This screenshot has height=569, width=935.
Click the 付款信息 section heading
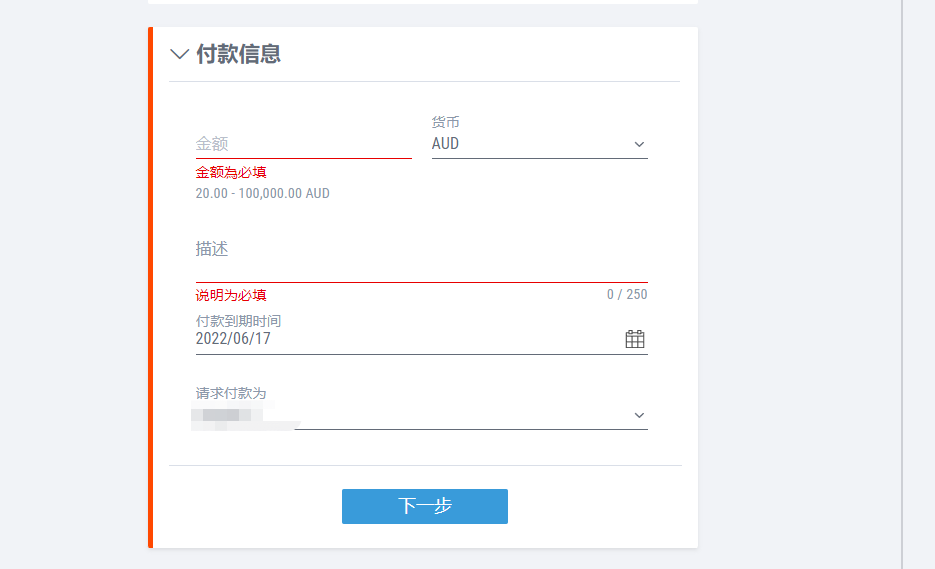[239, 54]
